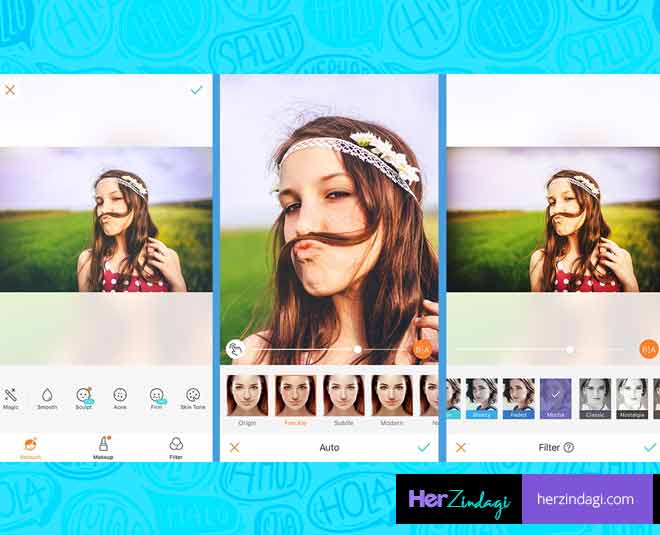Confirm Auto edit with the checkmark
Screen dimensions: 660x535
pos(424,447)
